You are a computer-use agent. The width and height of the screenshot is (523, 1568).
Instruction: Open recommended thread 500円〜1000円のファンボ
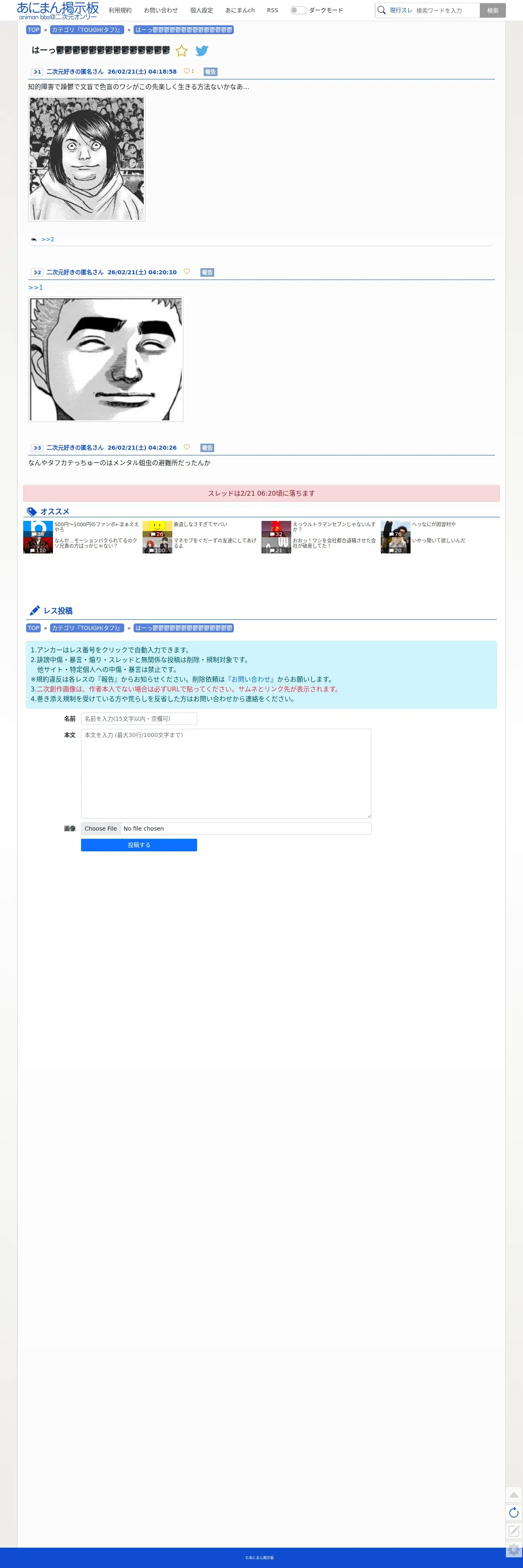96,527
